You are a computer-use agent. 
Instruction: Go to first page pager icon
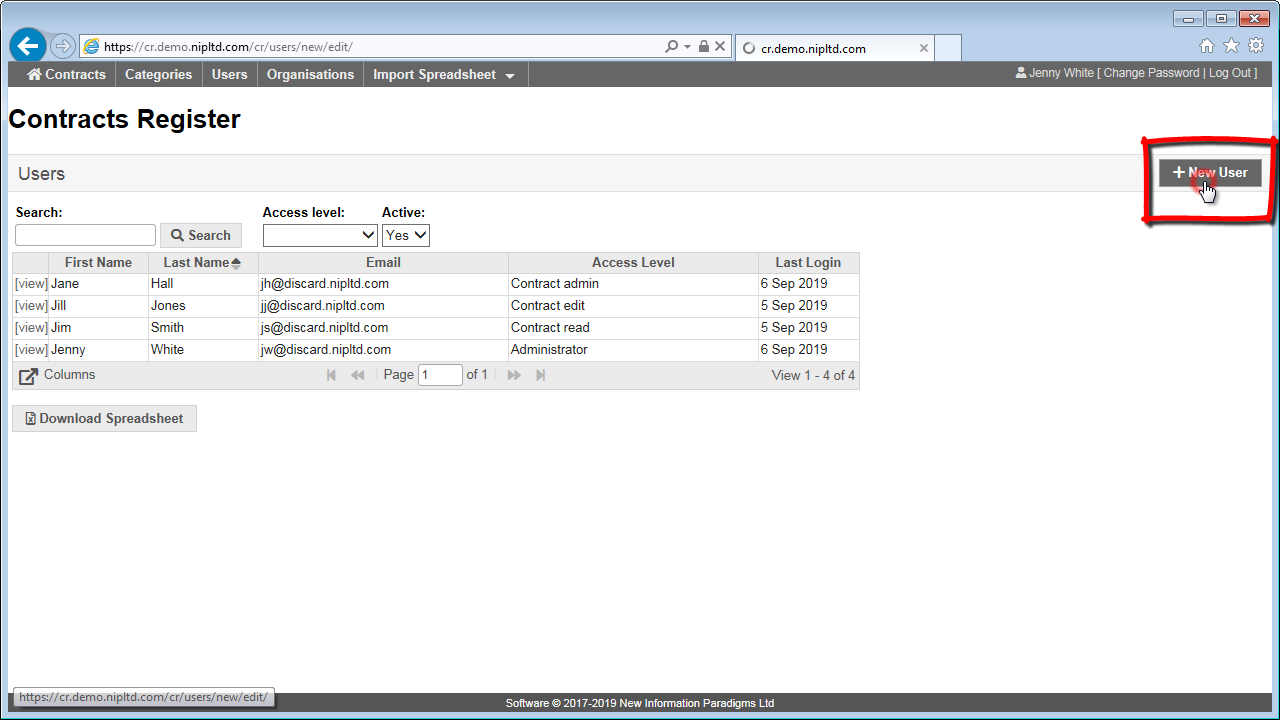point(332,375)
